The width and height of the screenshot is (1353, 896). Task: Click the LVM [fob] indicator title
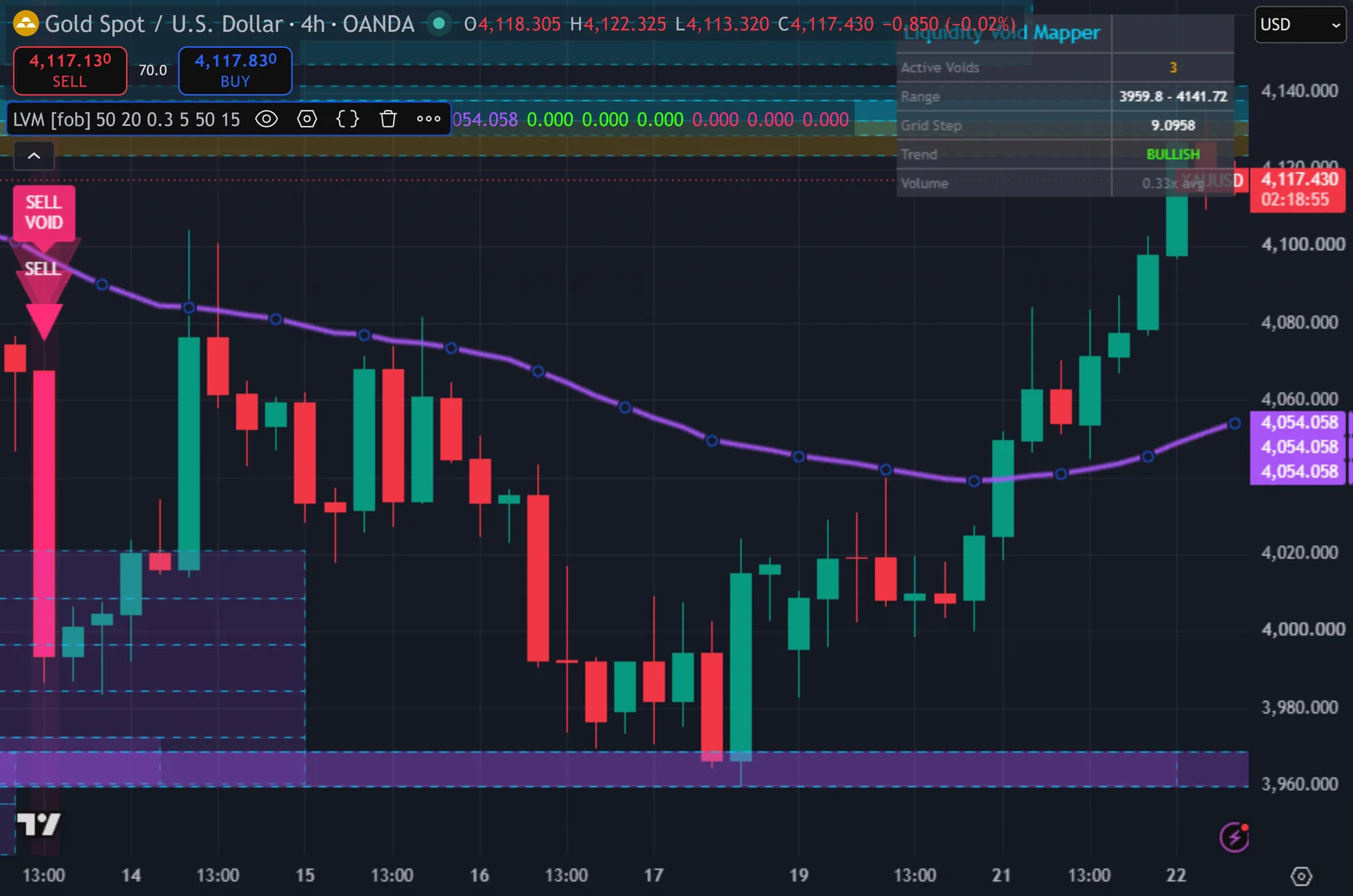tap(126, 119)
